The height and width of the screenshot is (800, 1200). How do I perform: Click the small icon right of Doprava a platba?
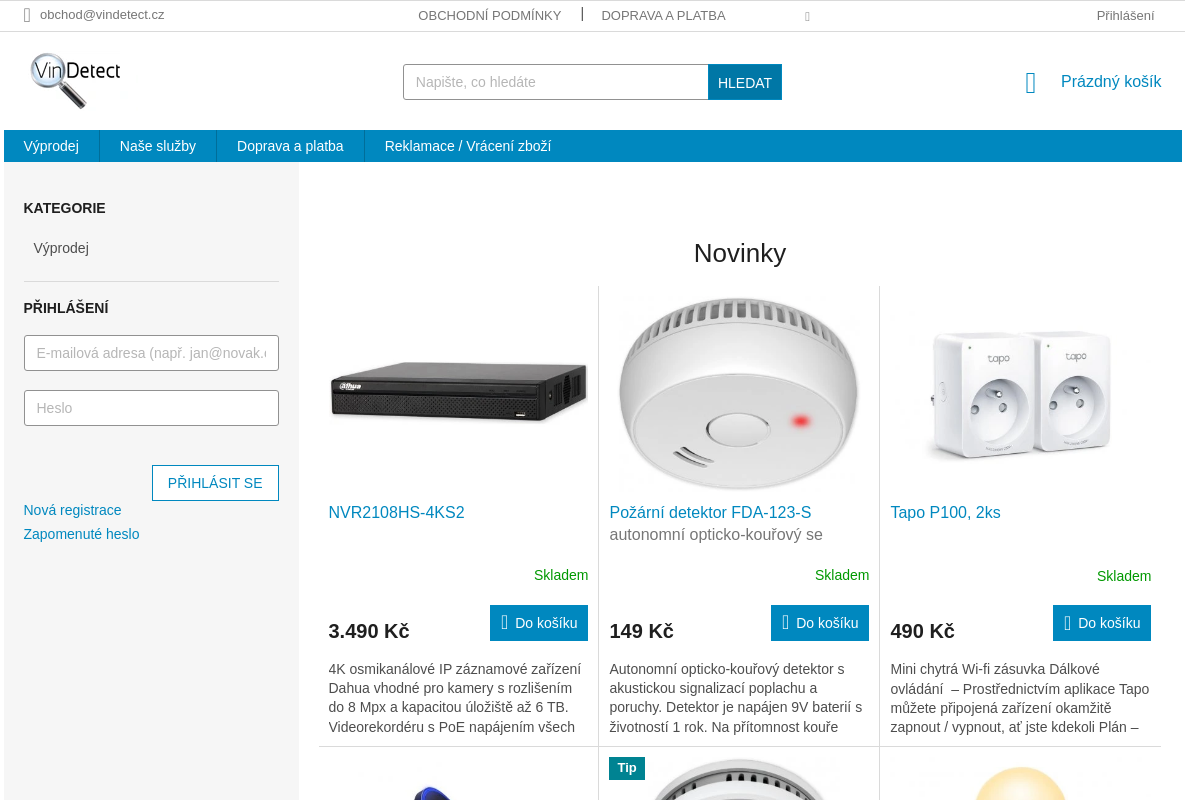(807, 16)
